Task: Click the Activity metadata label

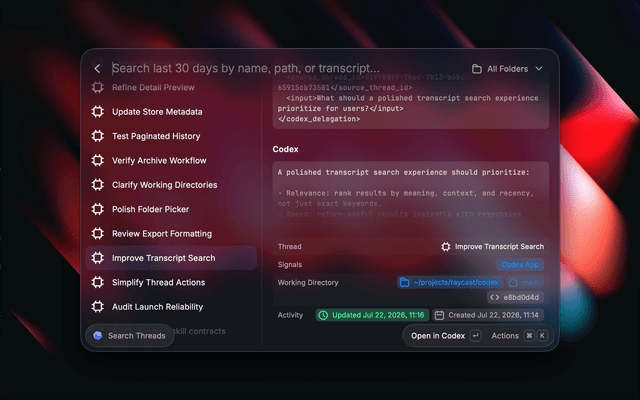Action: (290, 315)
